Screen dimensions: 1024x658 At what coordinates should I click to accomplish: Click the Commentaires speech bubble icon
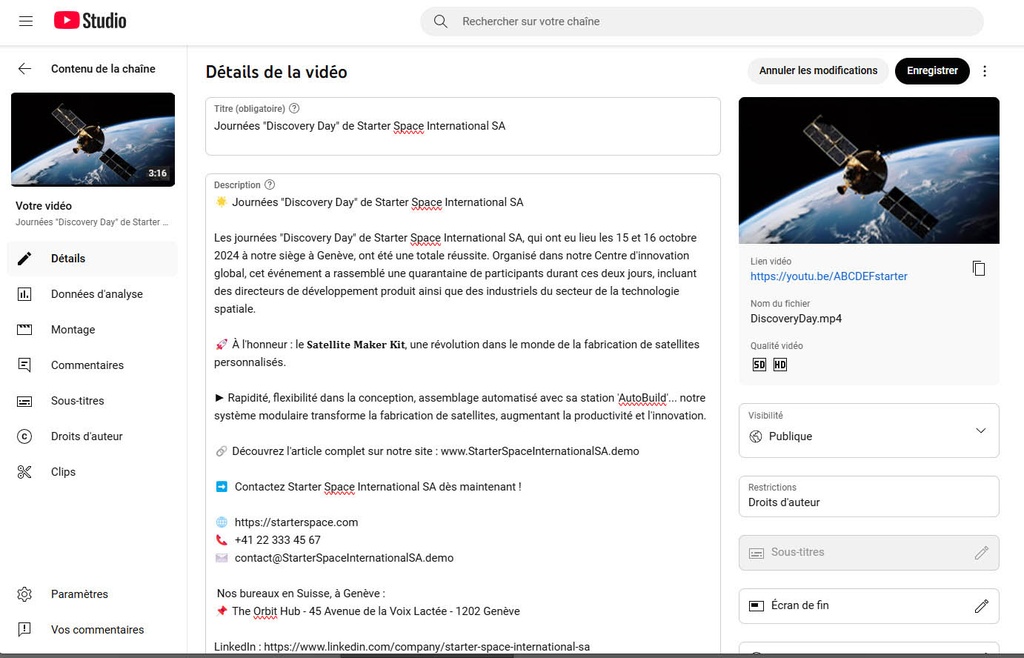pyautogui.click(x=24, y=365)
